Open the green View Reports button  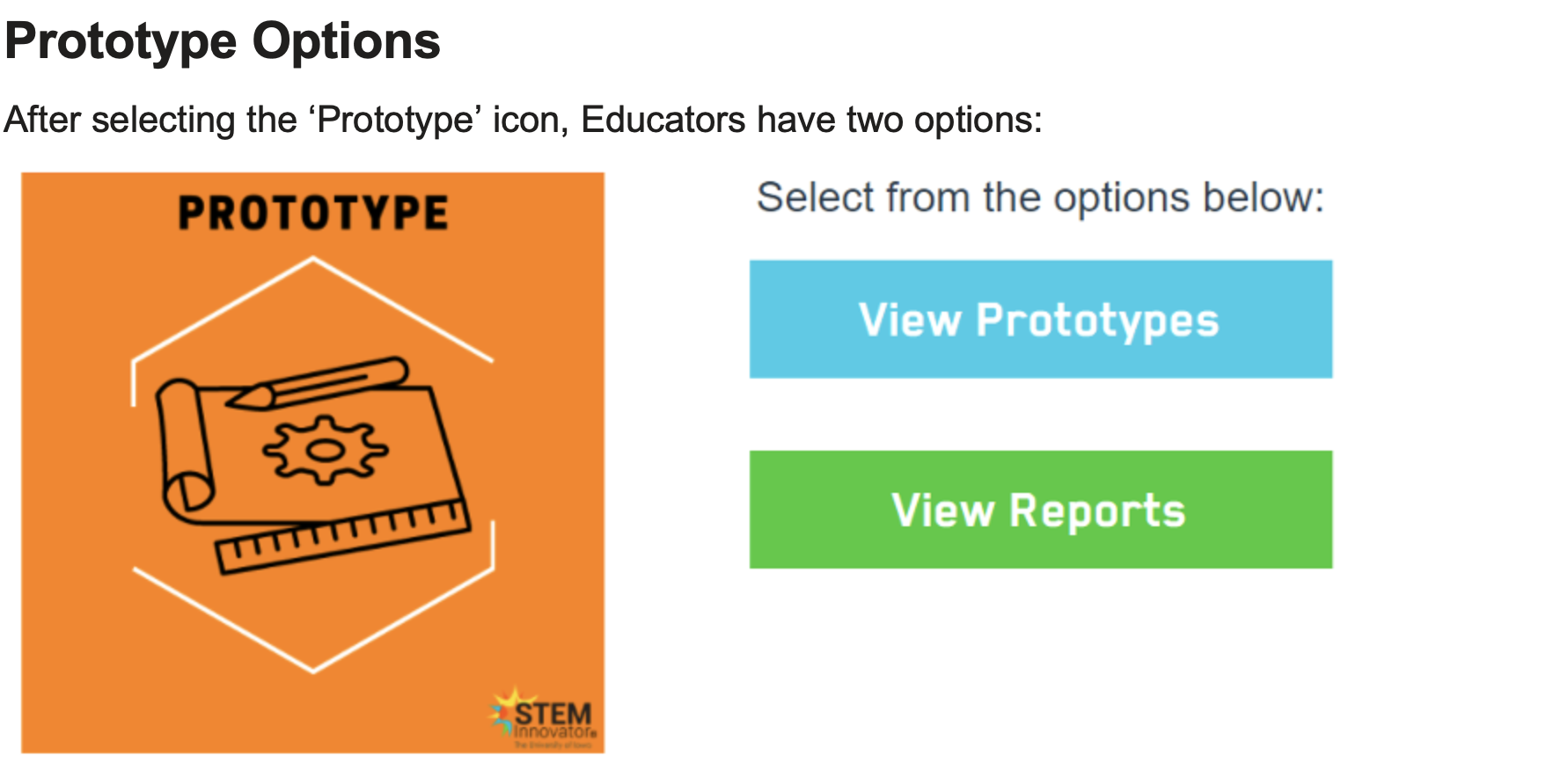(x=1040, y=510)
